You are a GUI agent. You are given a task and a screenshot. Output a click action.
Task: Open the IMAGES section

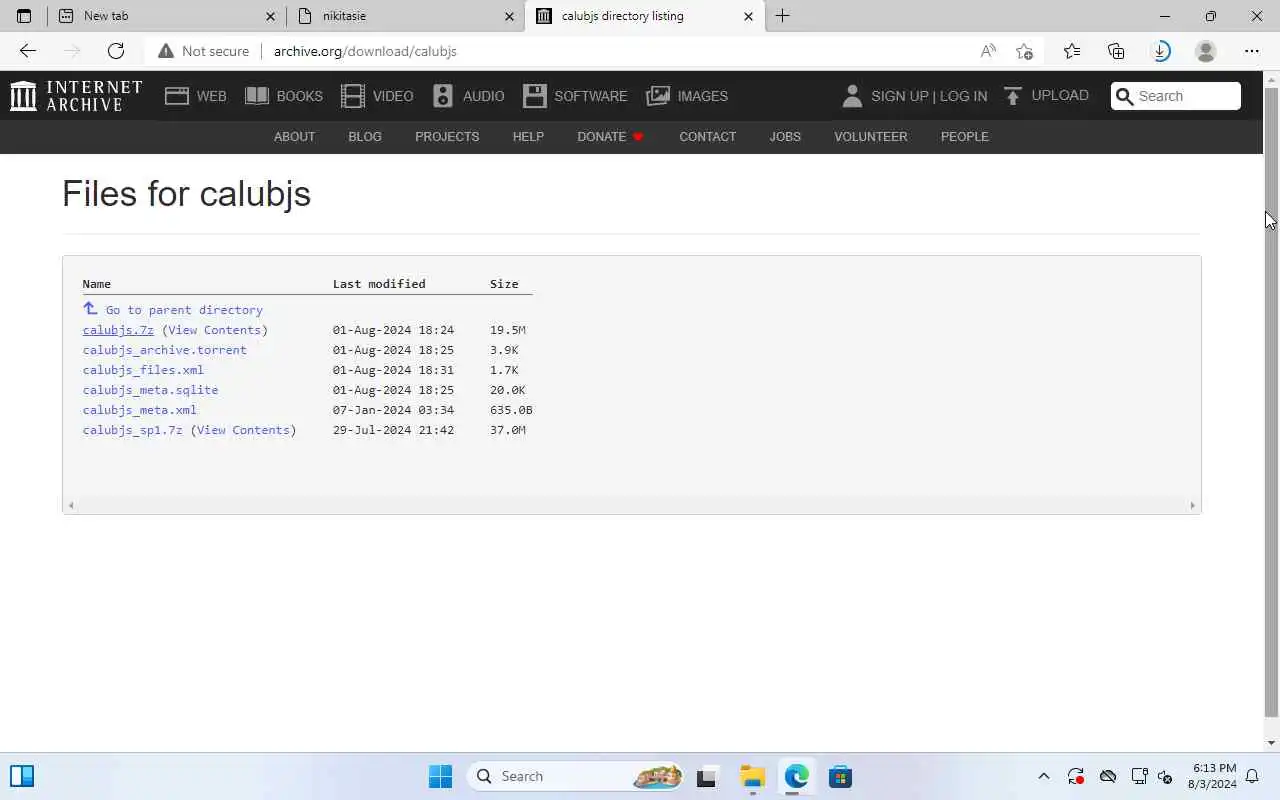pos(687,96)
